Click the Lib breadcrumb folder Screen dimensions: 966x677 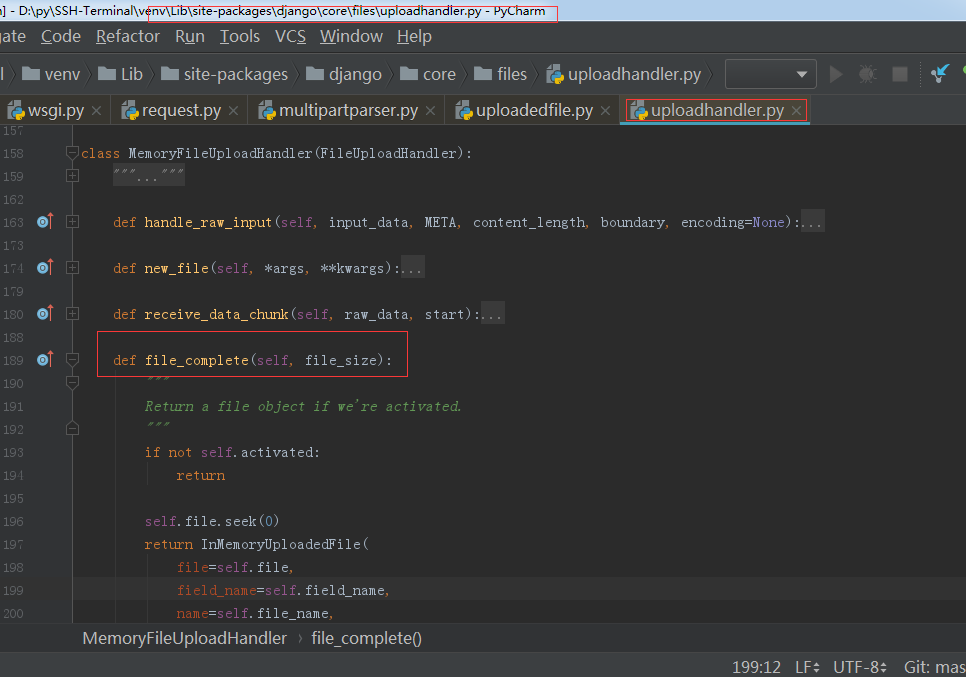121,75
